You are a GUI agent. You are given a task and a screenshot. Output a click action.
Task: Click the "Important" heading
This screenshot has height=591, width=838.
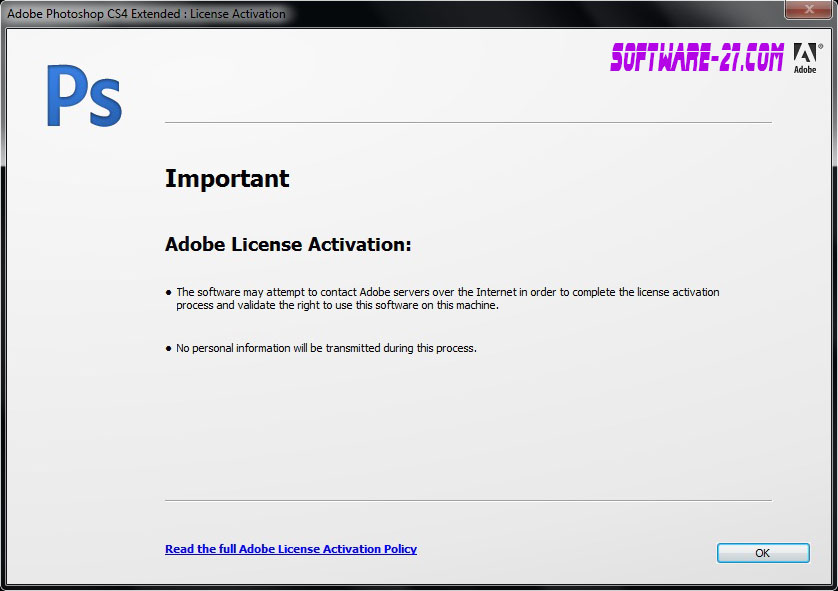pos(227,178)
